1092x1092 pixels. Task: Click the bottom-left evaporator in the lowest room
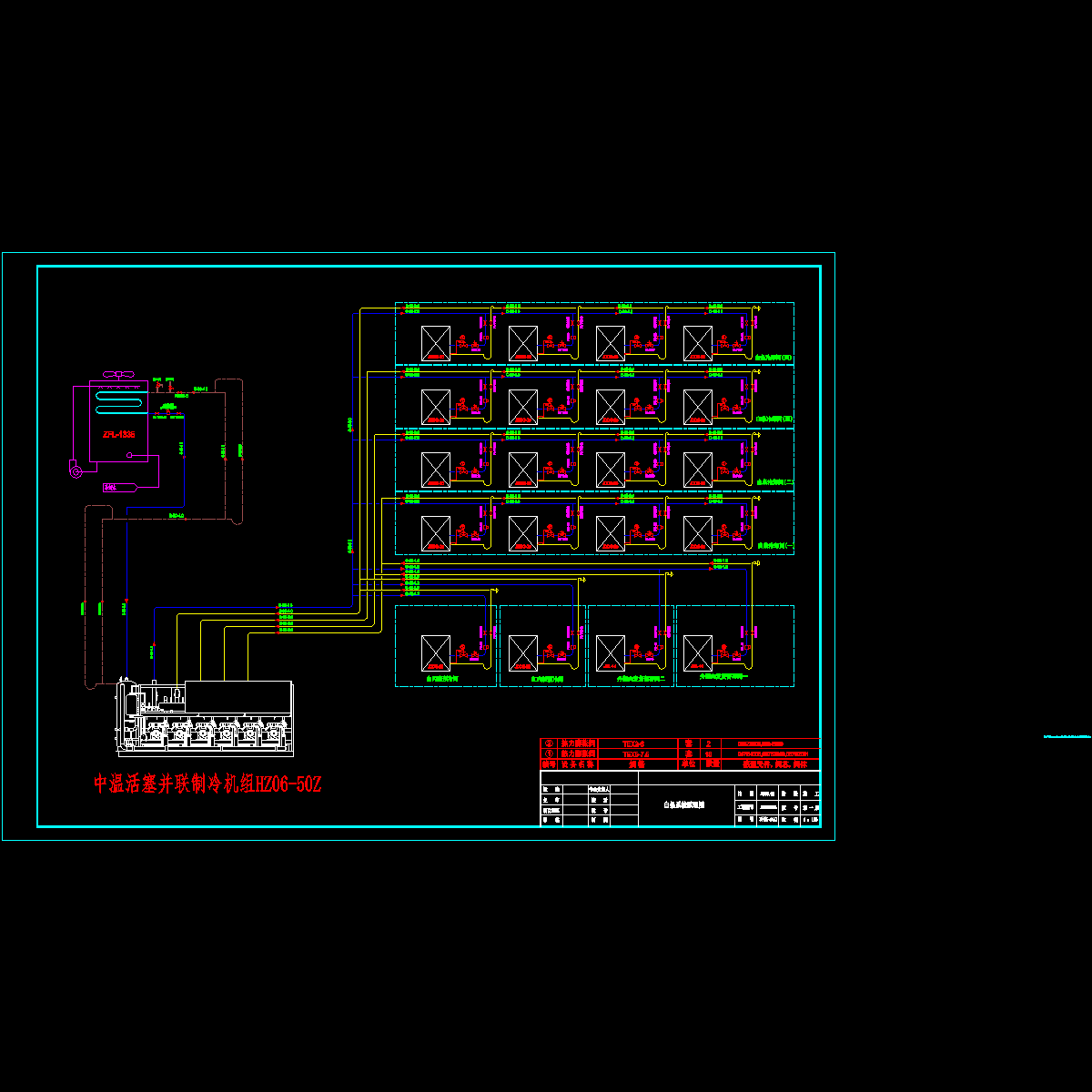click(436, 652)
